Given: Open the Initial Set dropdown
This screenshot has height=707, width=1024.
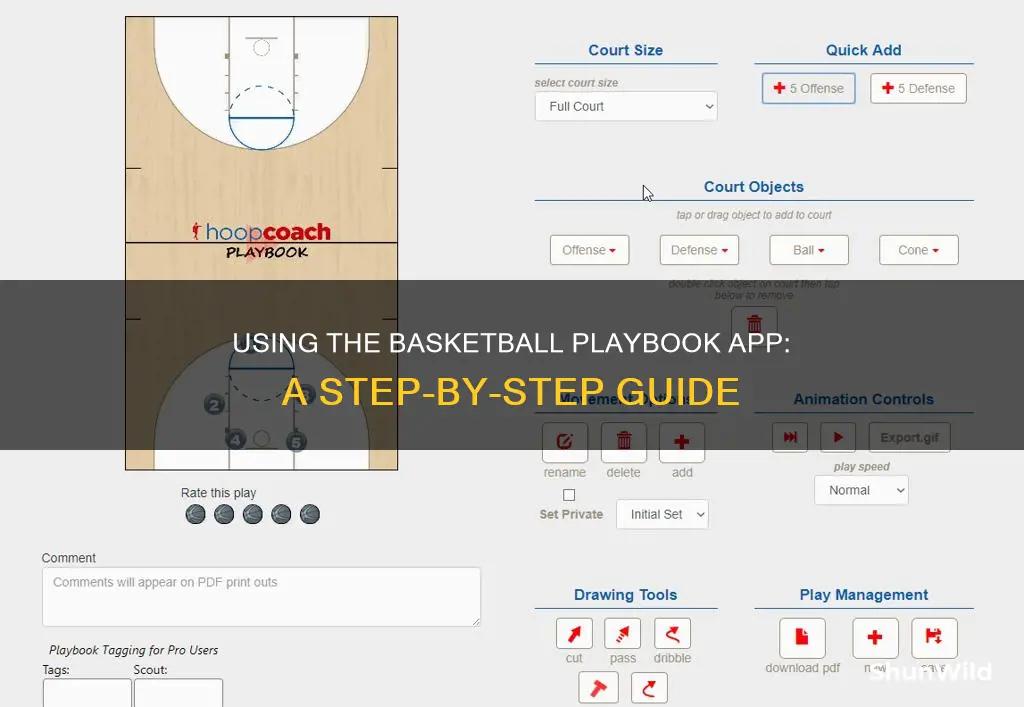Looking at the screenshot, I should (662, 514).
